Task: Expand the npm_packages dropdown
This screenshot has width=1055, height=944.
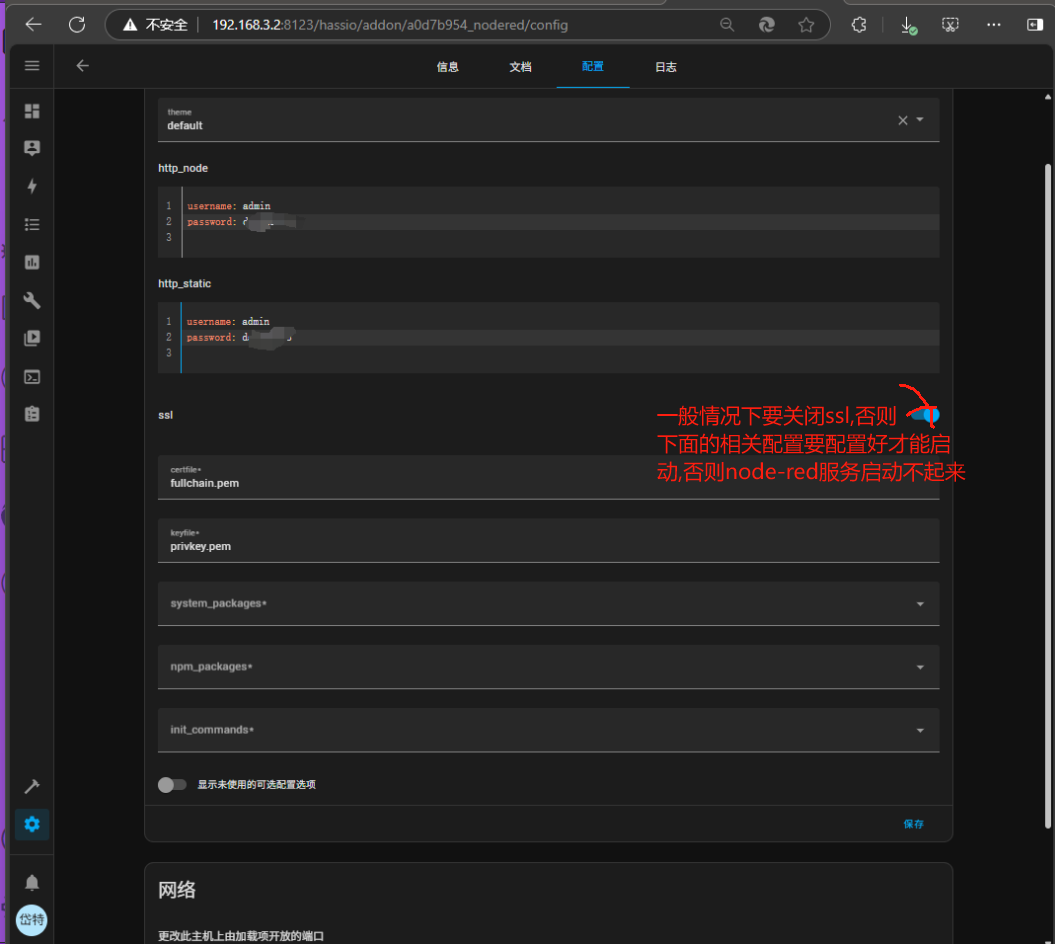Action: point(920,667)
